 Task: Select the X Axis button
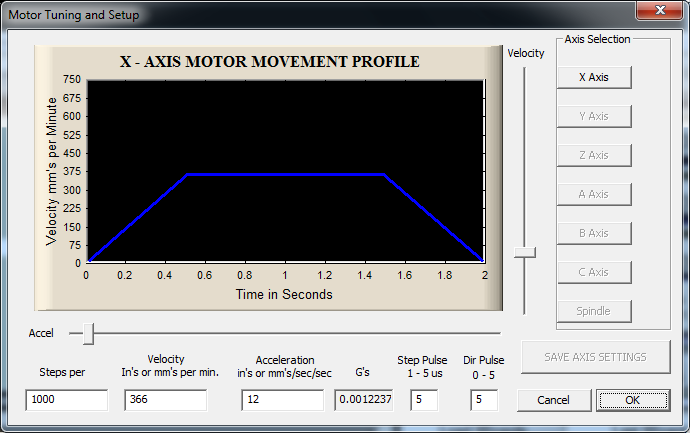[594, 77]
